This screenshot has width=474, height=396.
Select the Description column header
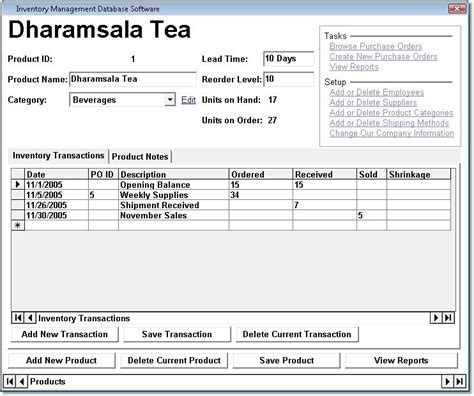[x=174, y=174]
